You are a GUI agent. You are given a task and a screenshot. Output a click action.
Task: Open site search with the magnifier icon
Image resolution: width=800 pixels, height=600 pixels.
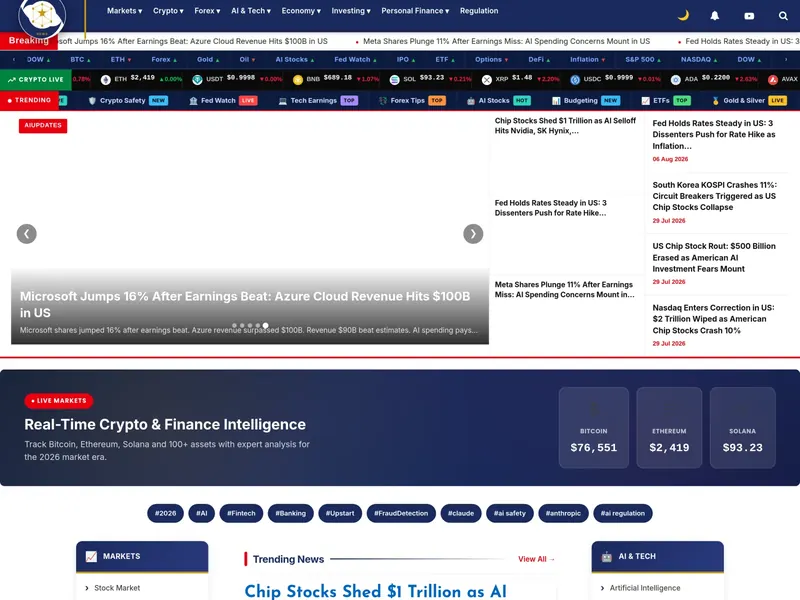pyautogui.click(x=783, y=16)
